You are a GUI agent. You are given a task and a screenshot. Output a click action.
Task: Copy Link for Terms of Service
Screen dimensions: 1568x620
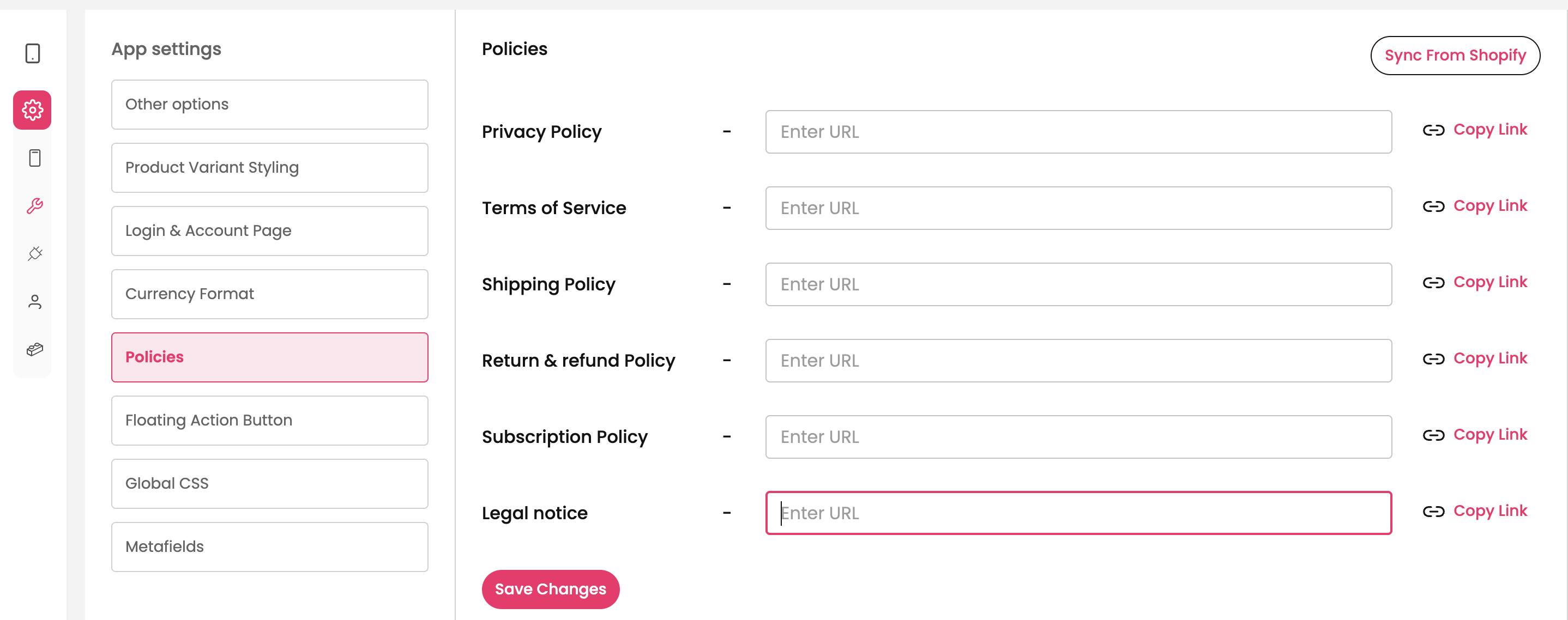(1489, 206)
